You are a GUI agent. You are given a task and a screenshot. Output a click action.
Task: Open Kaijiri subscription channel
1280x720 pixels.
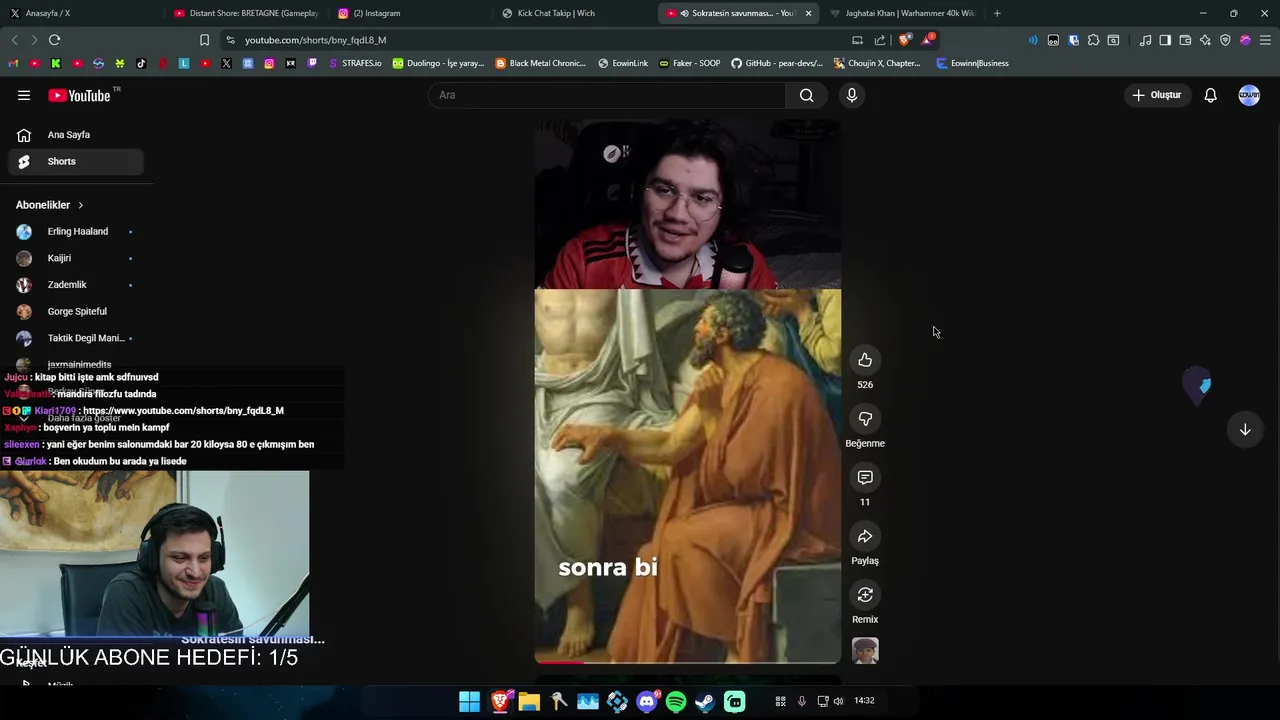pos(77,258)
